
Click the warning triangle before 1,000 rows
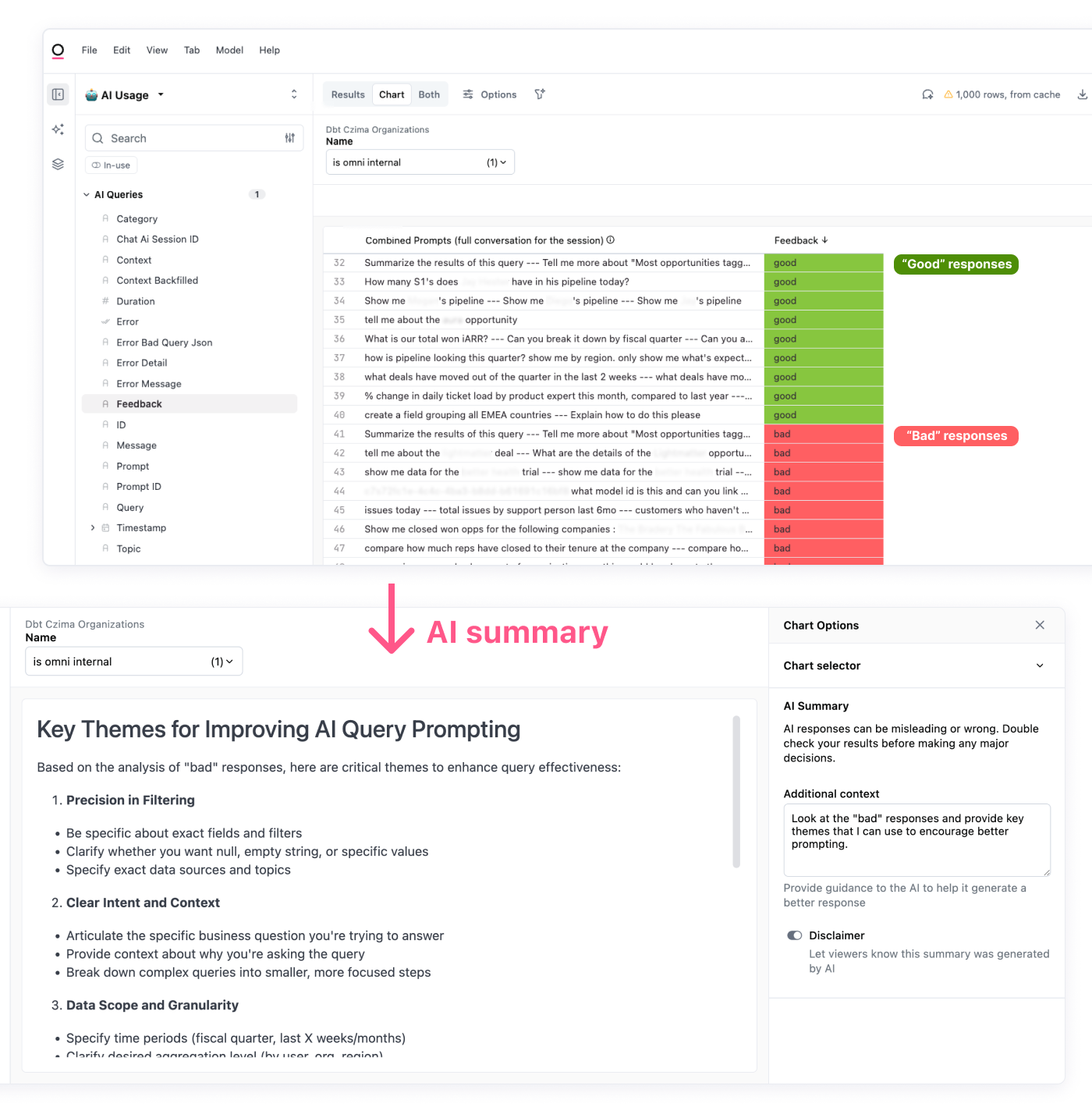click(x=948, y=94)
